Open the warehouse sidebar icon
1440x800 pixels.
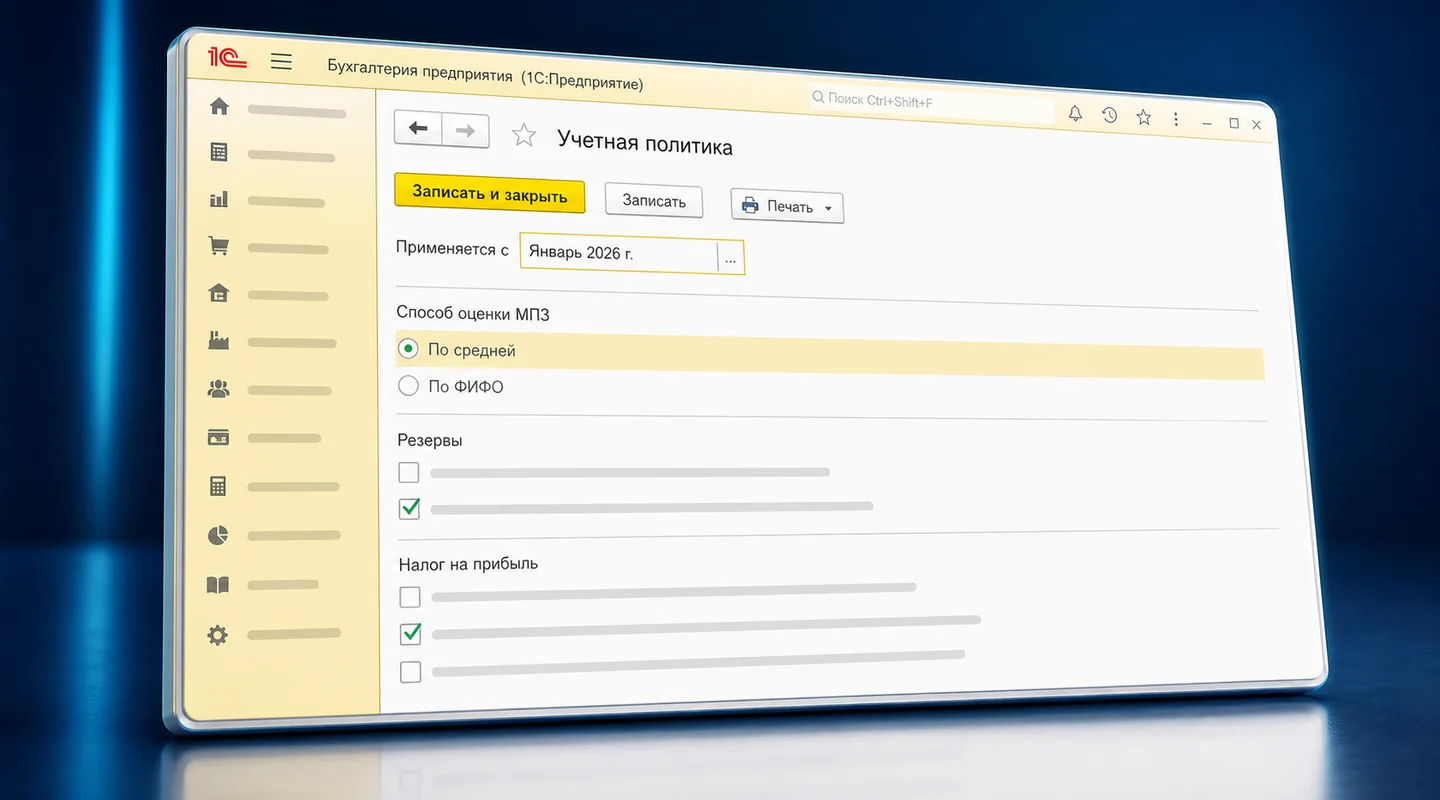click(x=218, y=293)
